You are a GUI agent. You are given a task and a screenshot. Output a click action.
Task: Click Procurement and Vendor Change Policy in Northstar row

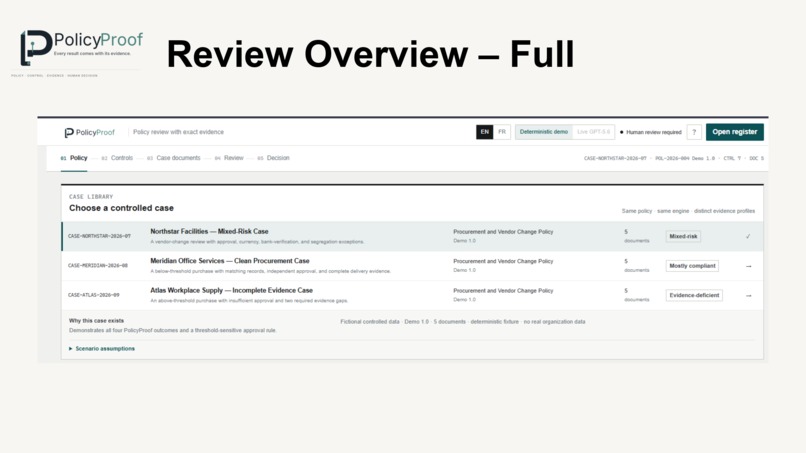tap(503, 232)
